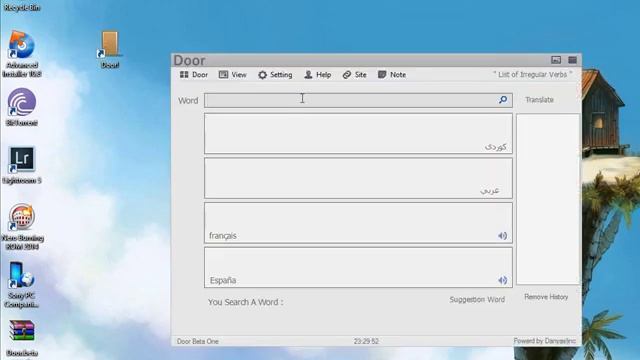The width and height of the screenshot is (640, 360).
Task: Select the Lightroom 5 desktop icon
Action: [22, 165]
